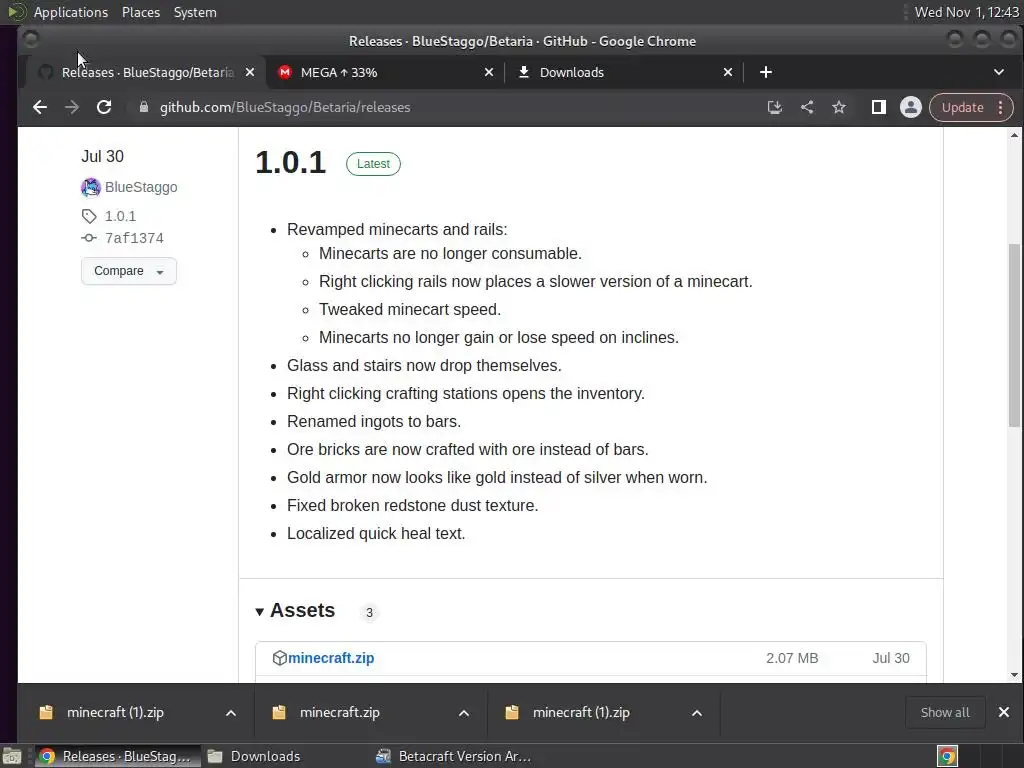The height and width of the screenshot is (768, 1024).
Task: Close the downloads shelf
Action: pyautogui.click(x=1004, y=712)
